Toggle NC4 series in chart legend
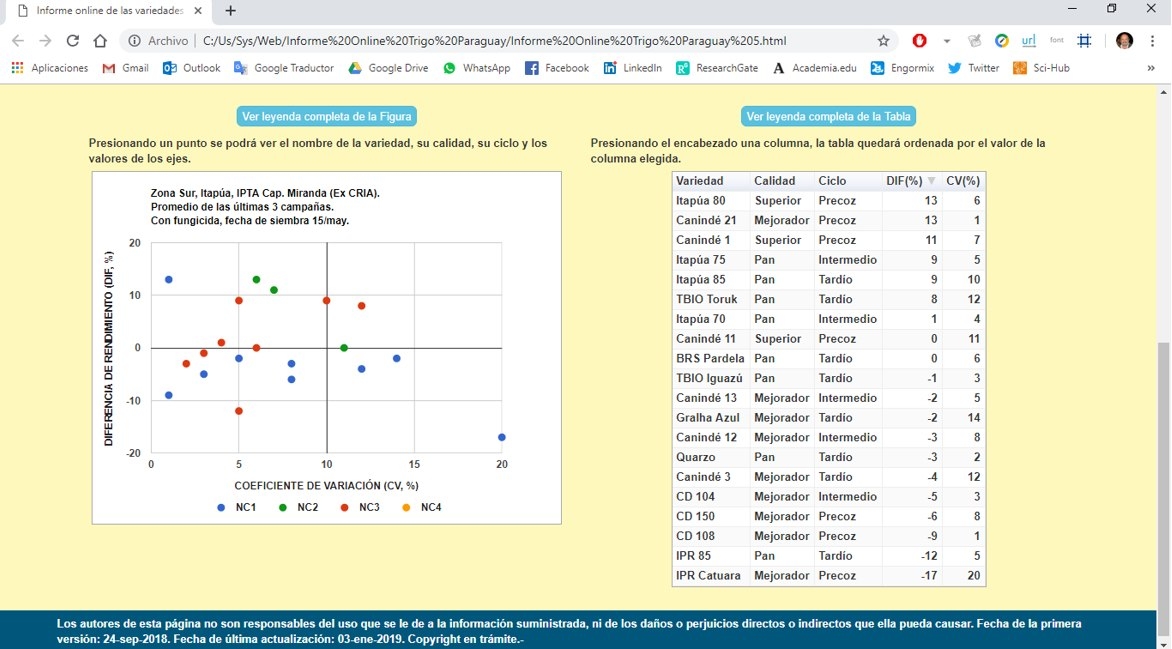 tap(422, 508)
